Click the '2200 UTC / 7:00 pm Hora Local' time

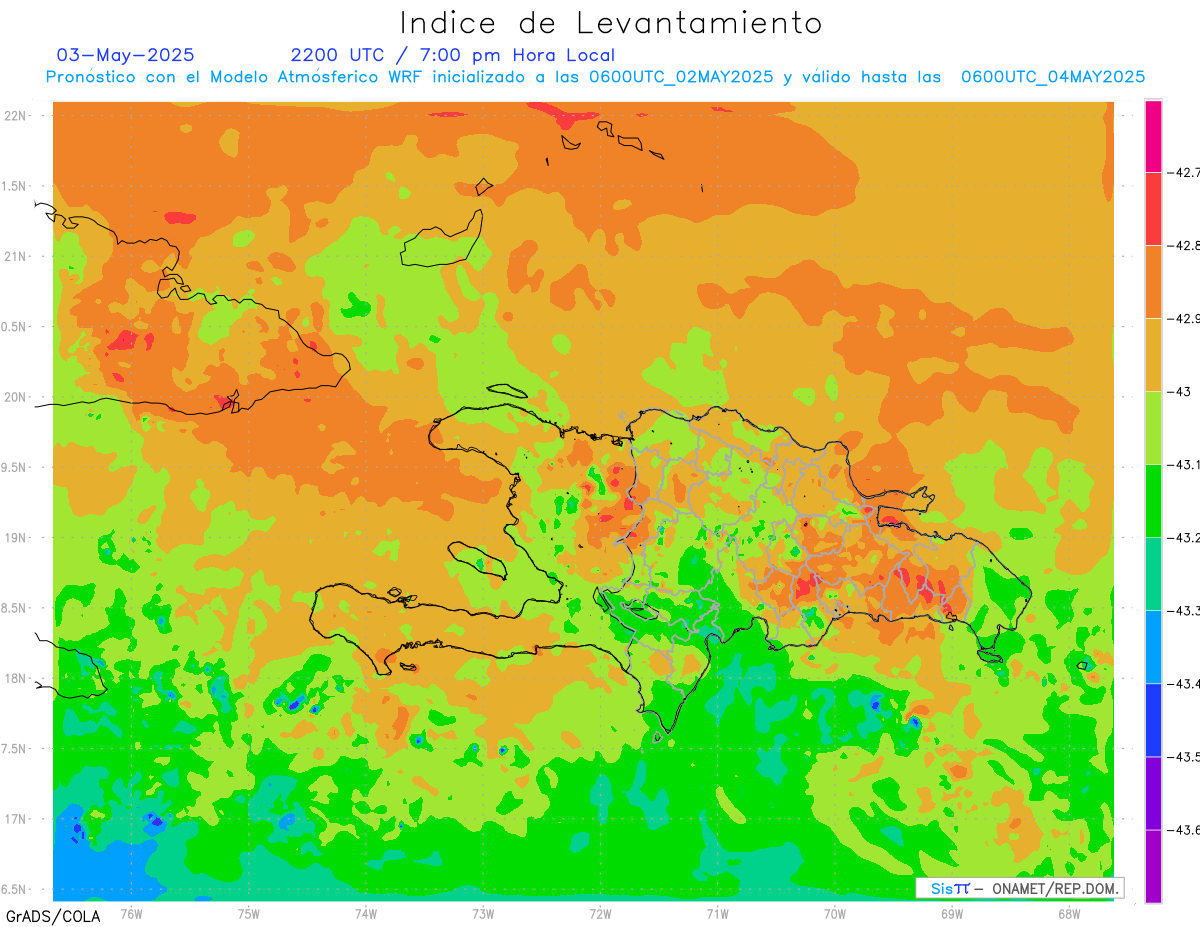coord(453,55)
